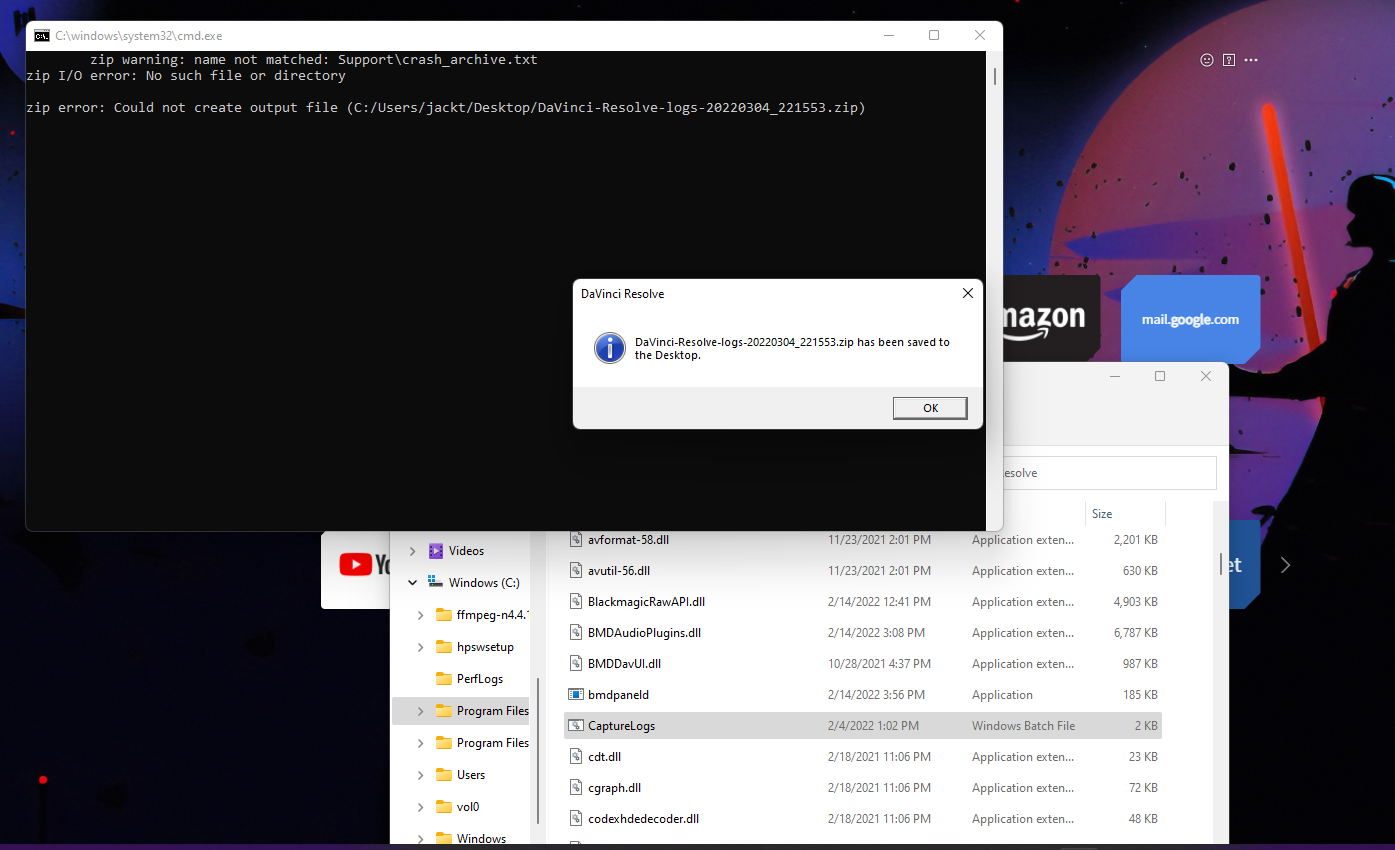Click the Windows (C:) drive icon
This screenshot has width=1395, height=850.
tap(436, 582)
